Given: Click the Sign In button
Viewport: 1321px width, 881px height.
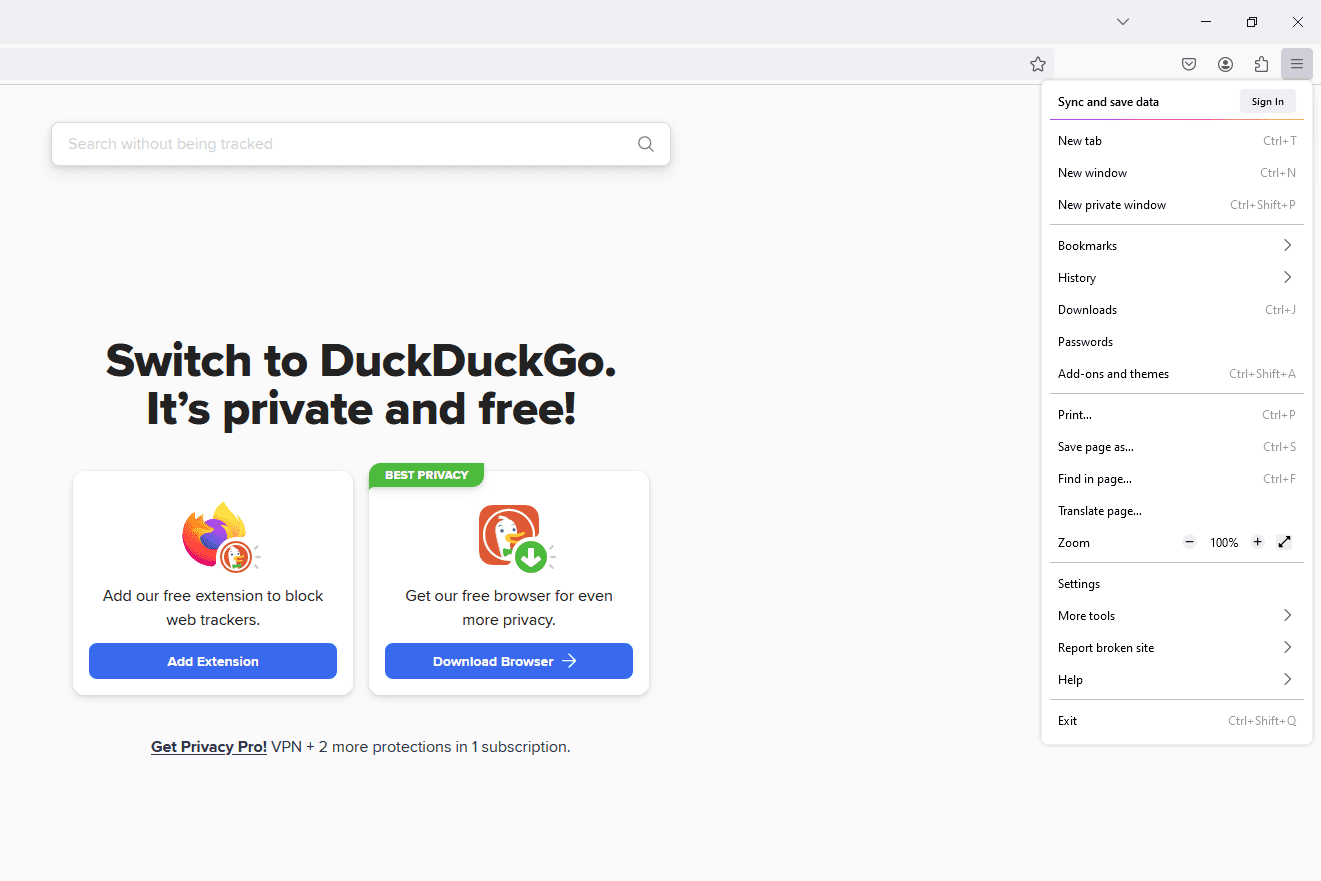Looking at the screenshot, I should click(x=1267, y=101).
